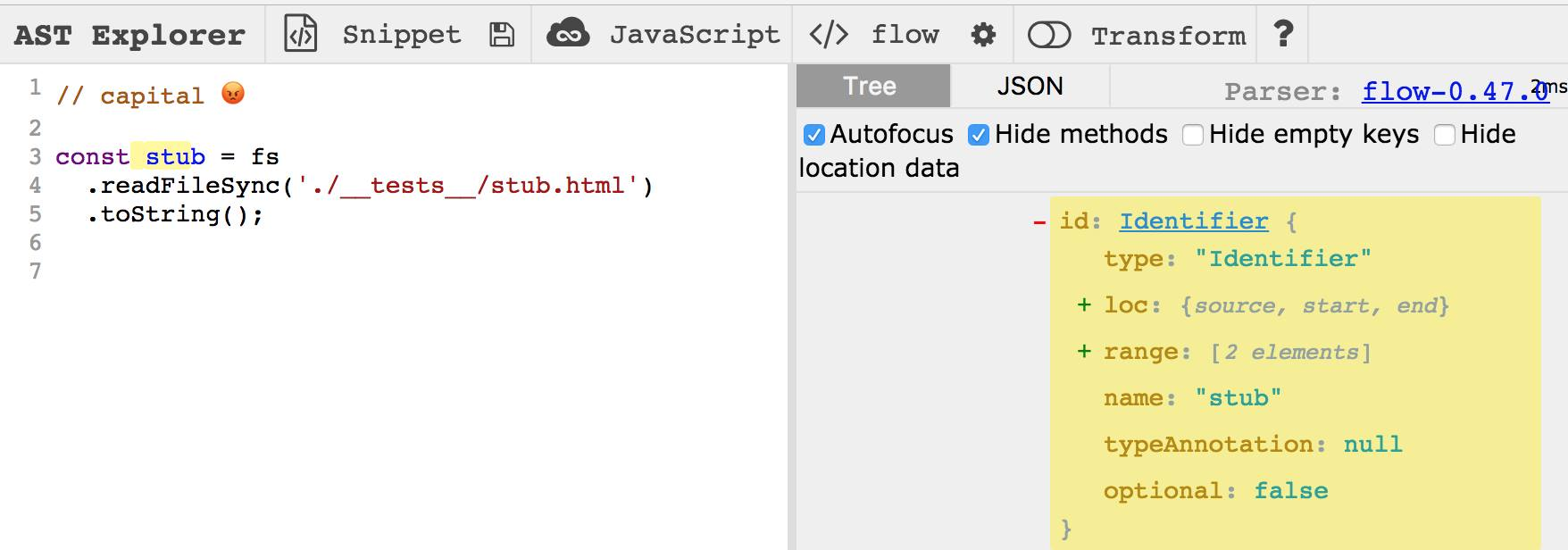Click the 'readFileSync' method in code
The width and height of the screenshot is (1568, 550).
[190, 185]
